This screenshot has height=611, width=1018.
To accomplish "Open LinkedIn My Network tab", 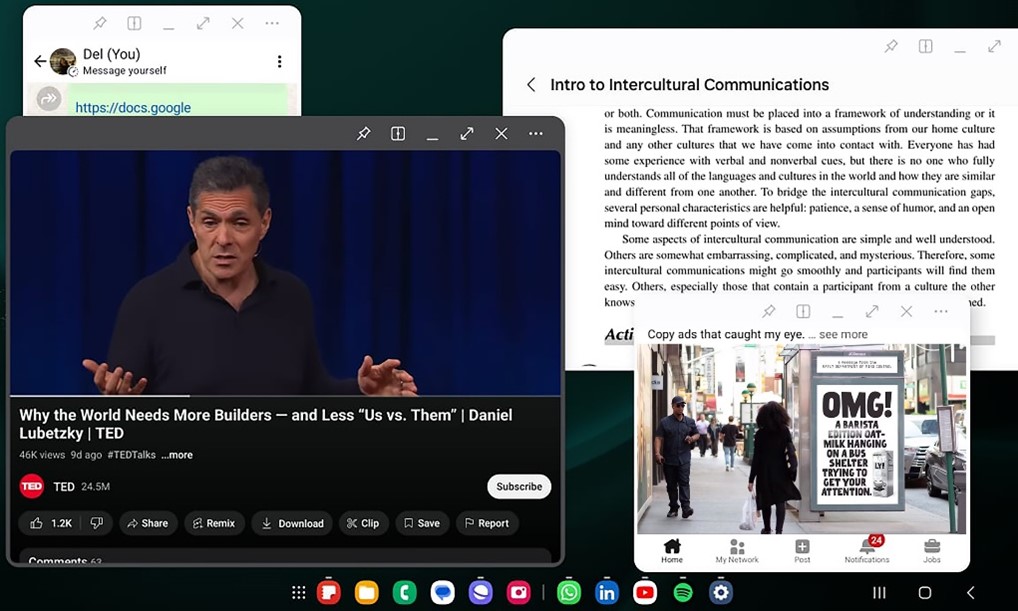I will point(737,551).
